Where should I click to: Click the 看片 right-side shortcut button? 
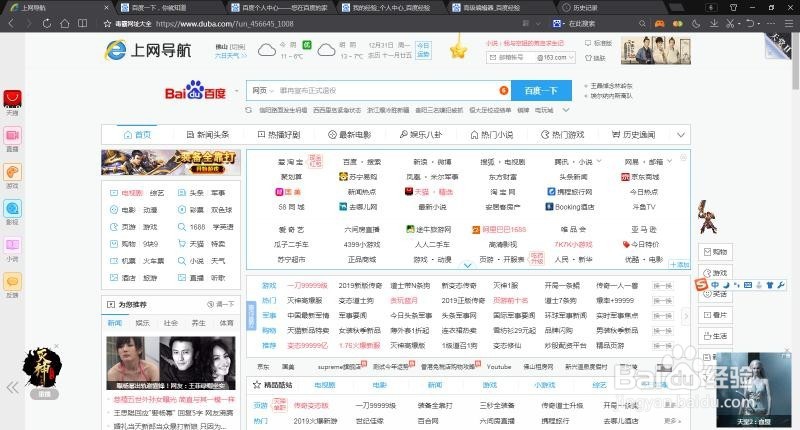tap(715, 315)
